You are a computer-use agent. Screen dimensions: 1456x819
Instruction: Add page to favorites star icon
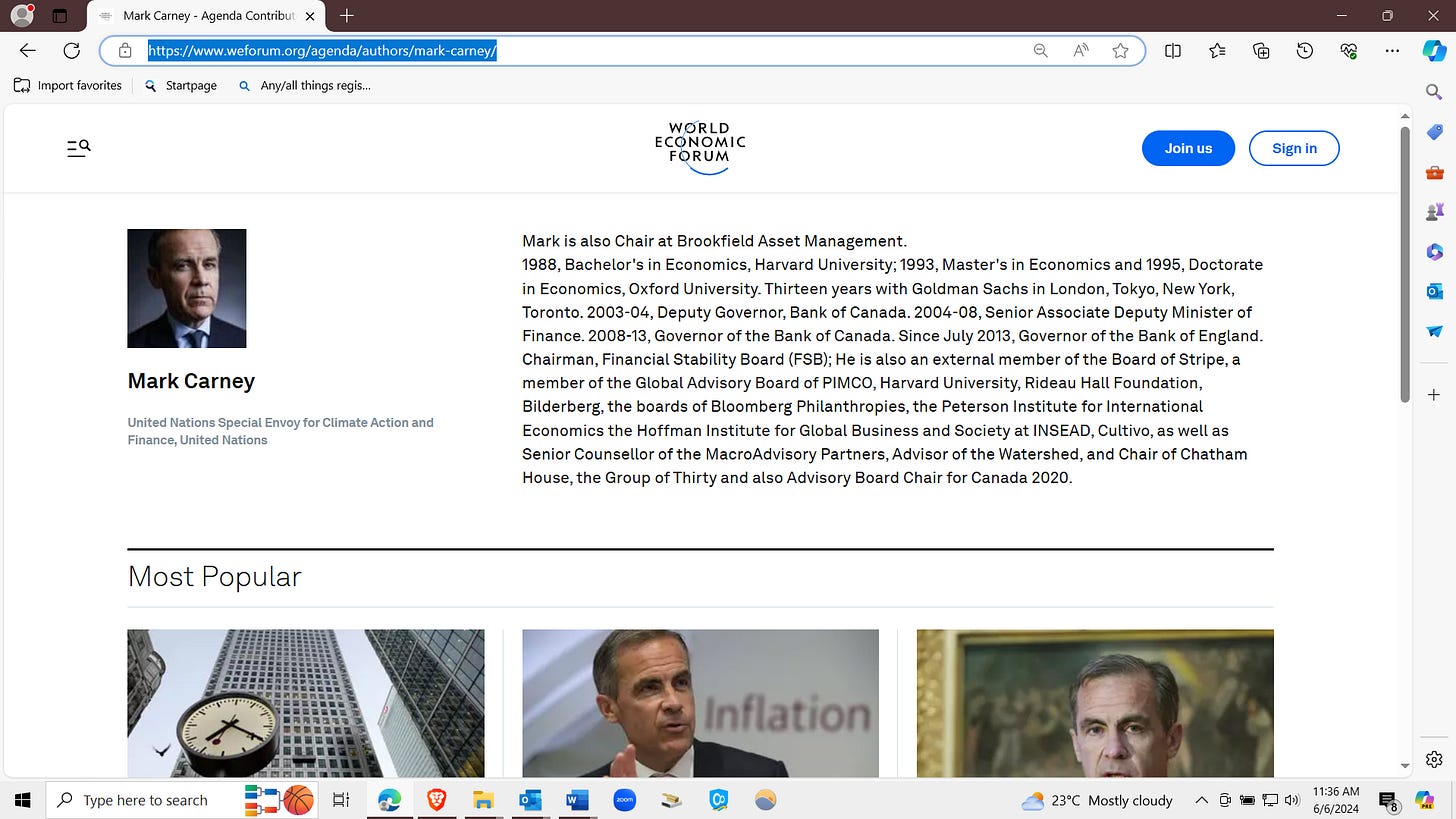point(1120,50)
